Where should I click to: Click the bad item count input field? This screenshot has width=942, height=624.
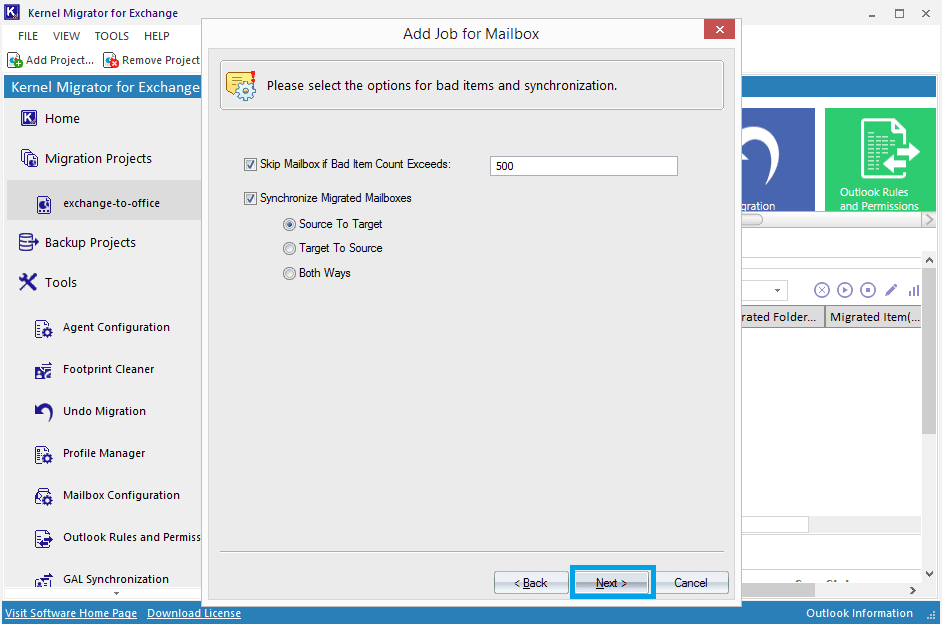[x=583, y=166]
